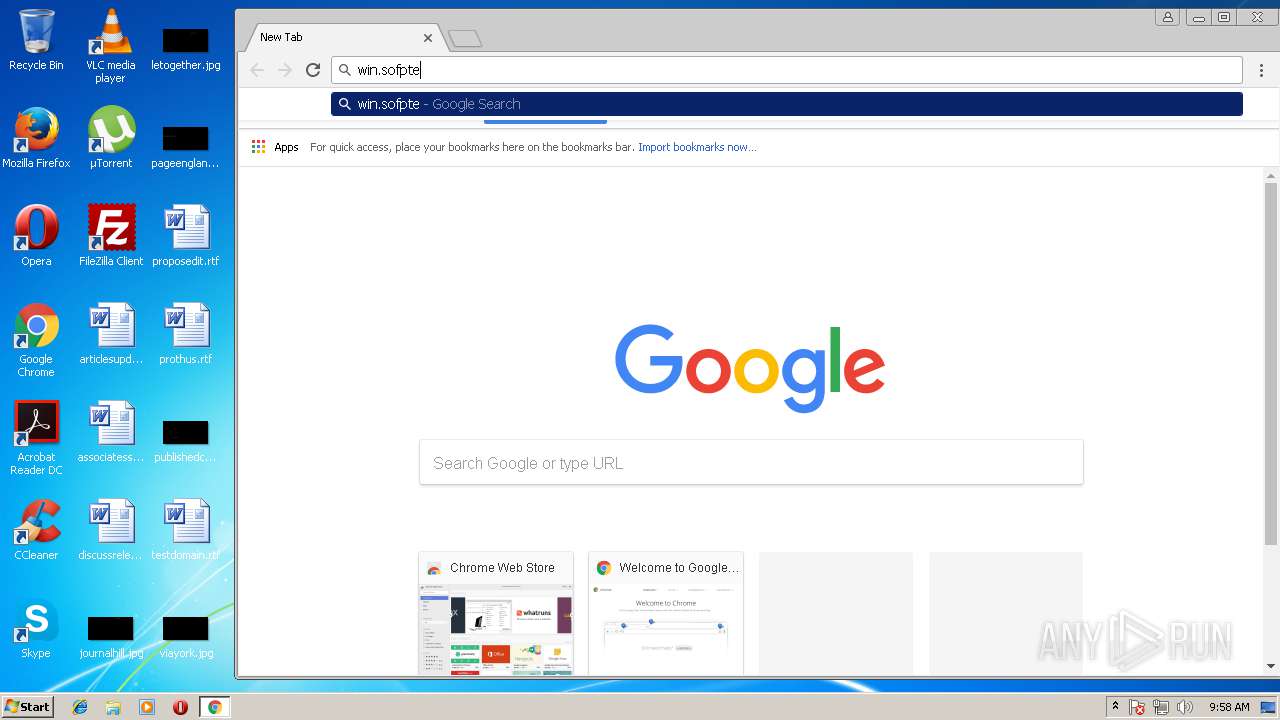The image size is (1280, 720).
Task: Open the Chrome user profile button
Action: point(1167,17)
